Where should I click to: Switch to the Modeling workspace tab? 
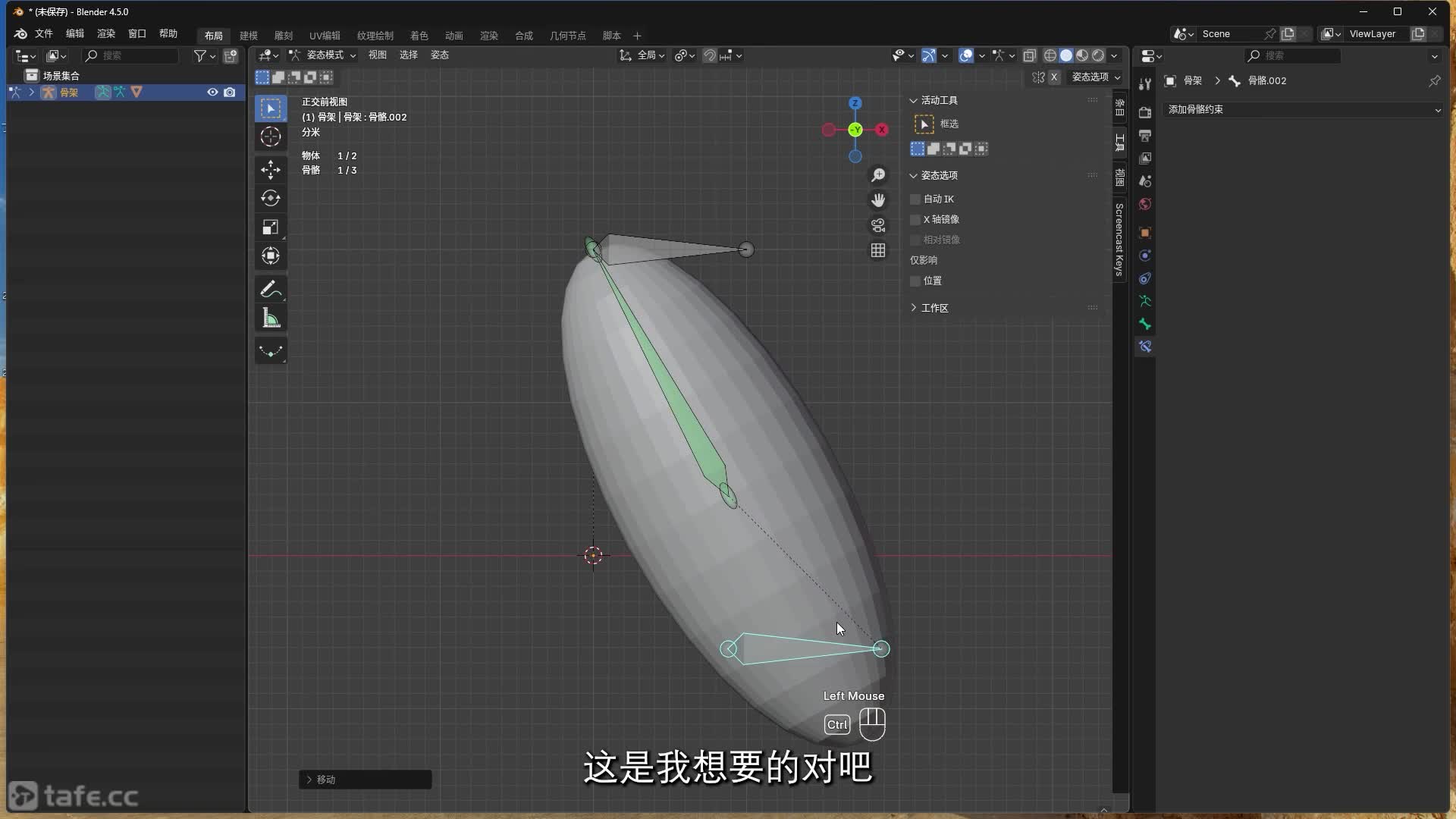tap(249, 36)
